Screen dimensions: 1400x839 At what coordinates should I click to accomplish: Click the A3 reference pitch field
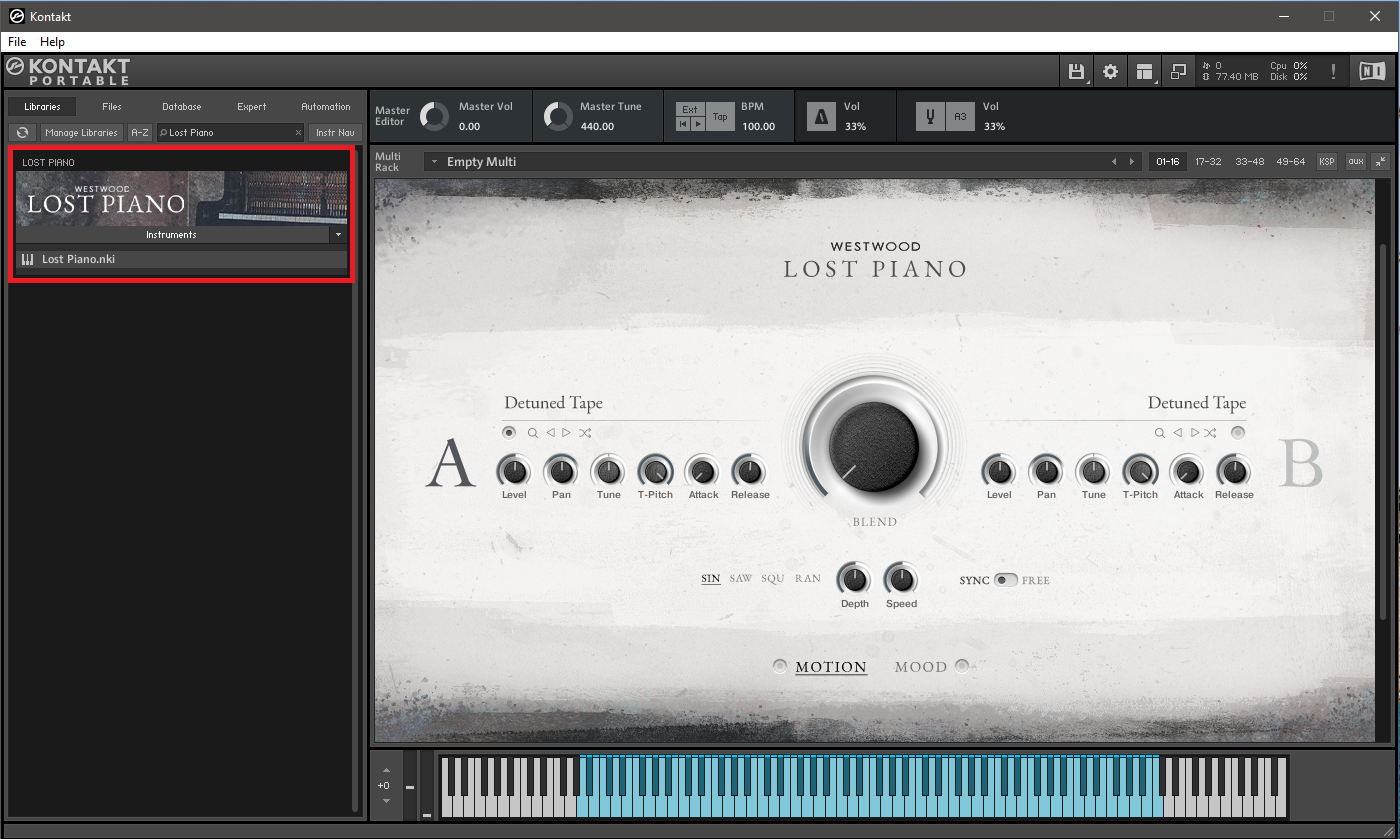point(960,117)
